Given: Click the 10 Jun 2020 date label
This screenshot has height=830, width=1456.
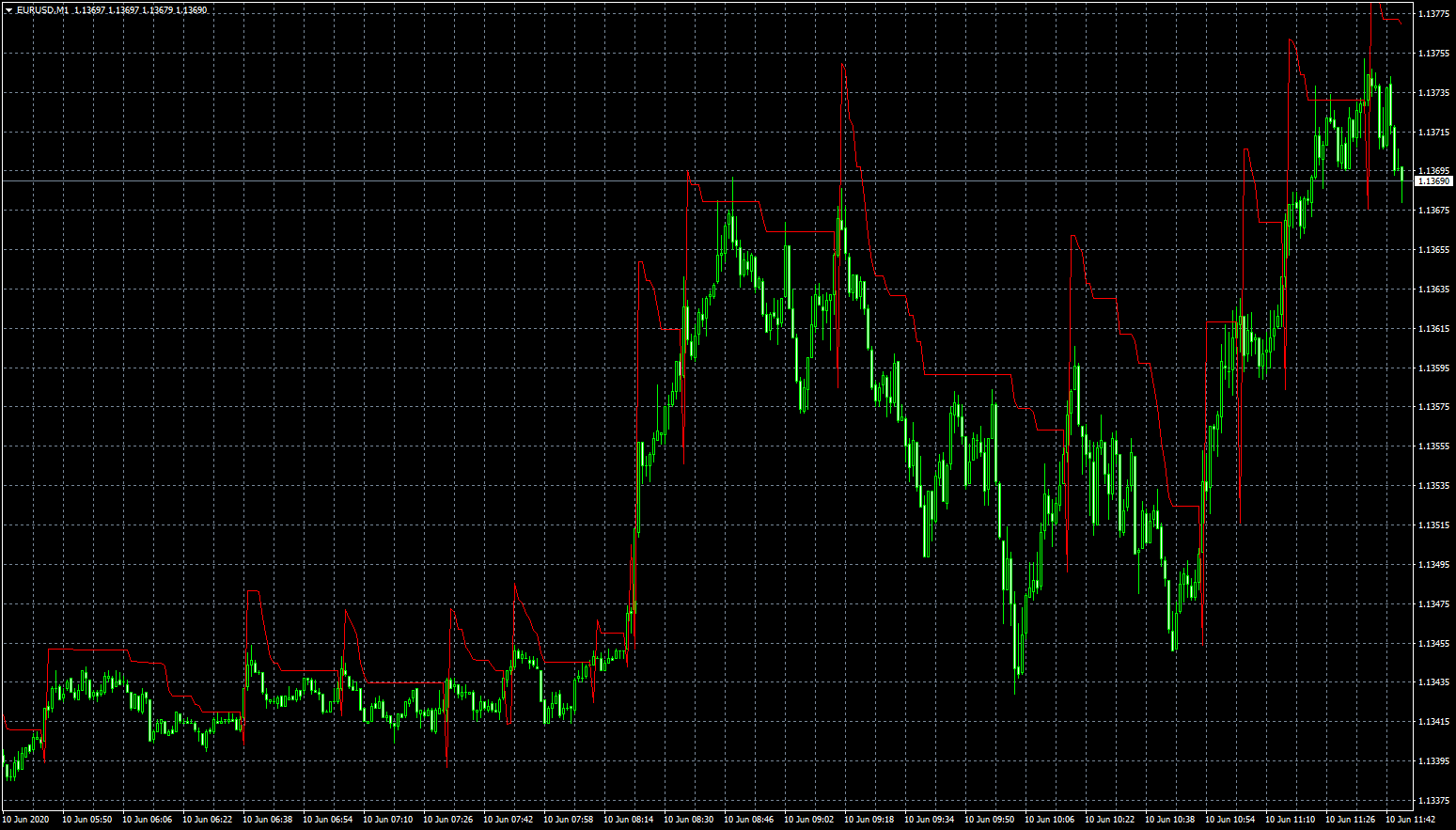Looking at the screenshot, I should pyautogui.click(x=25, y=820).
